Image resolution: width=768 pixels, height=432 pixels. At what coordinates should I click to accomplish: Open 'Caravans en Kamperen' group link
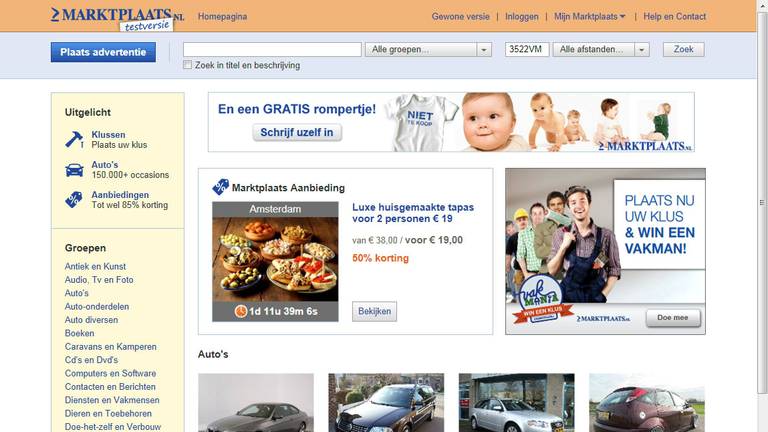tap(110, 347)
